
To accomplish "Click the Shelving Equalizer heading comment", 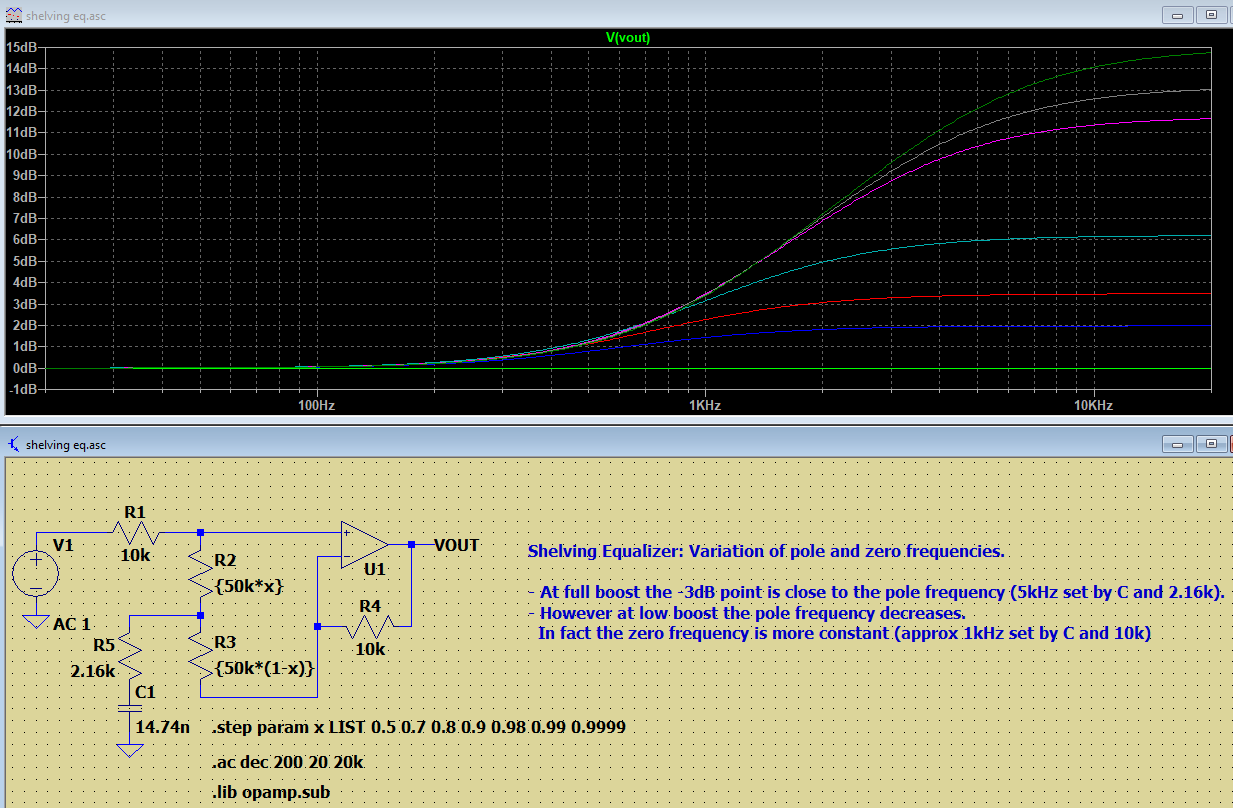I will tap(765, 551).
